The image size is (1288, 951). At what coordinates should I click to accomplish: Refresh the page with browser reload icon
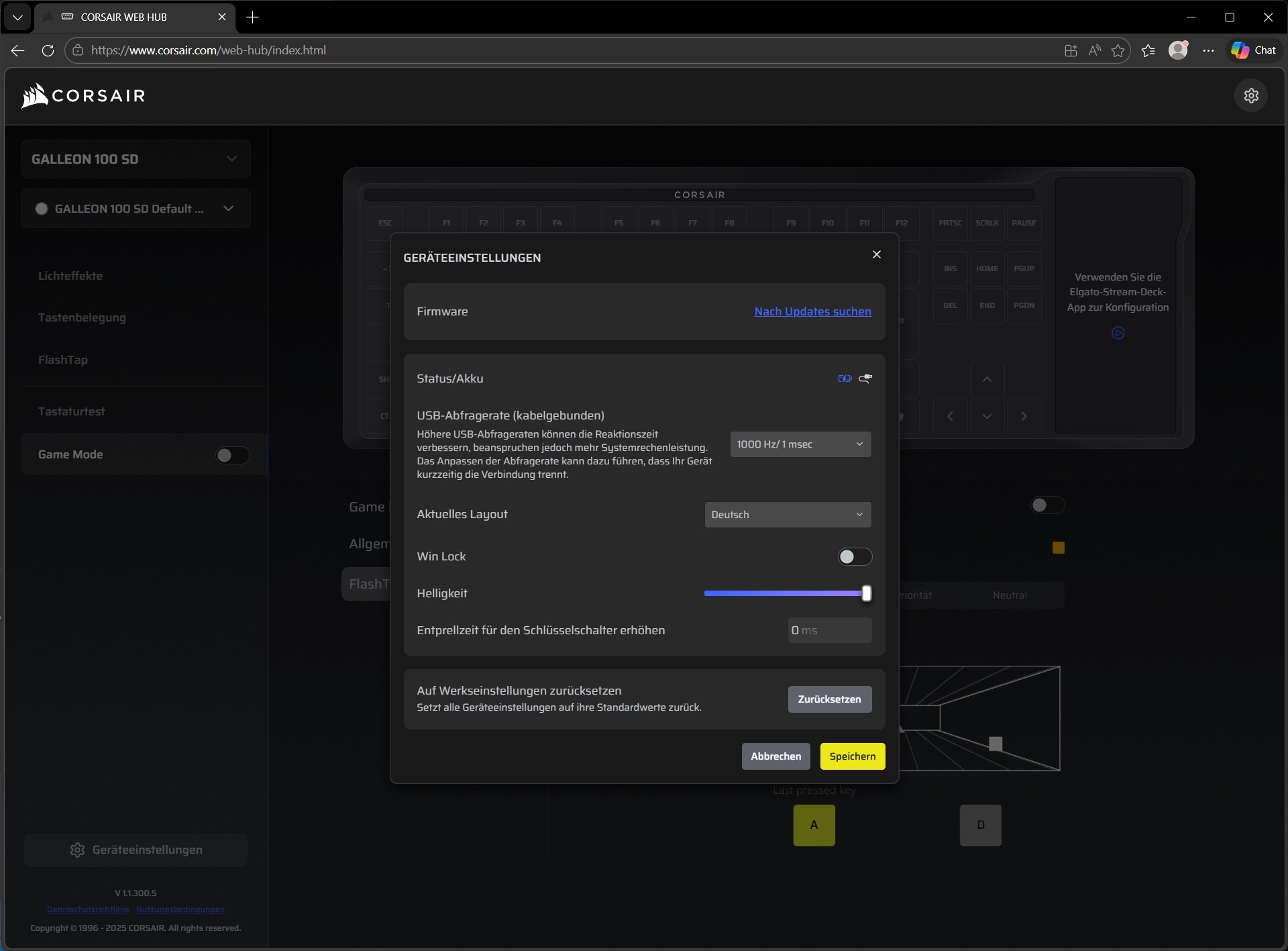click(48, 50)
